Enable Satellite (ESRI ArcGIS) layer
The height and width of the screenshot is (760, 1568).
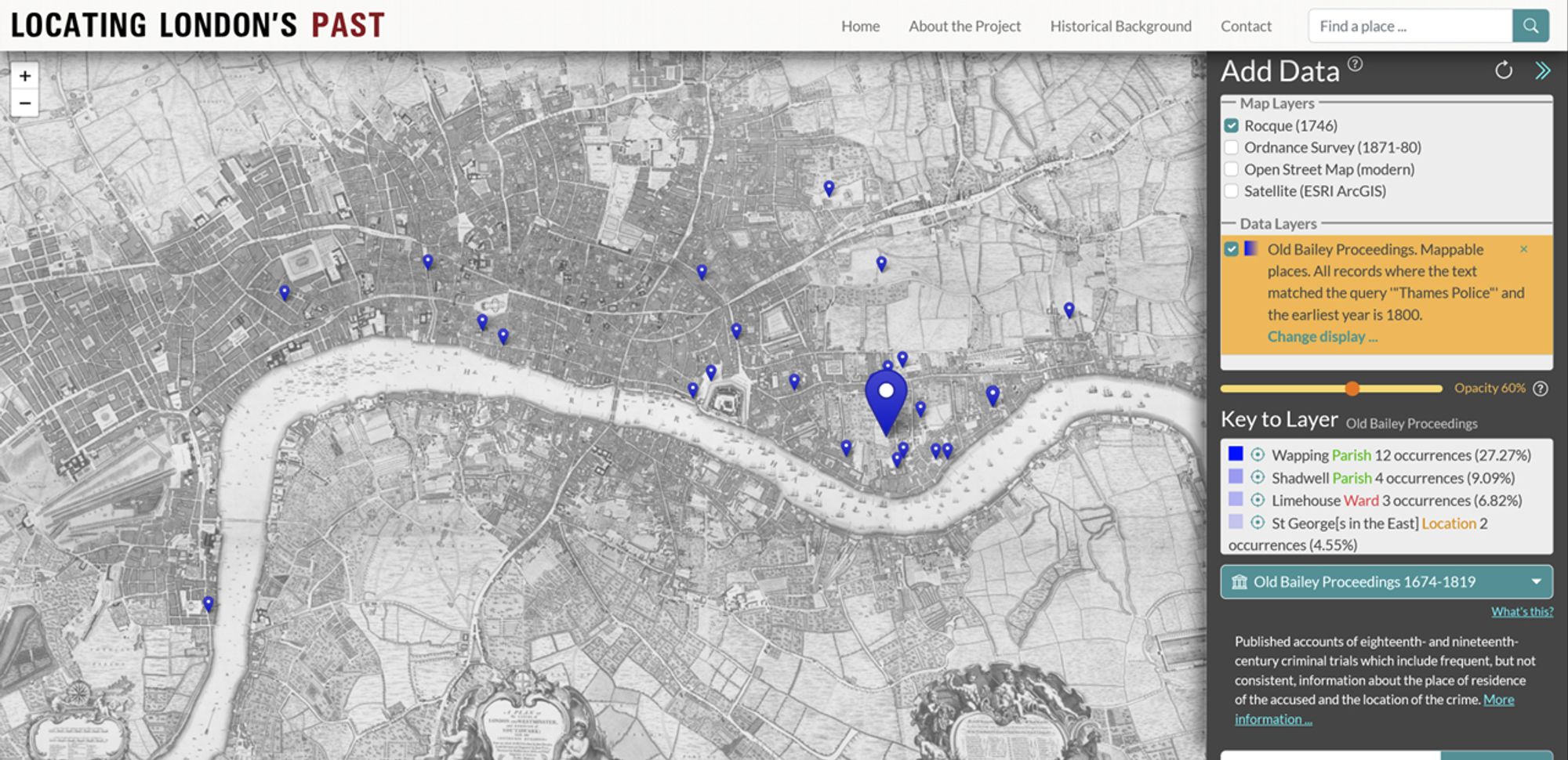1232,191
